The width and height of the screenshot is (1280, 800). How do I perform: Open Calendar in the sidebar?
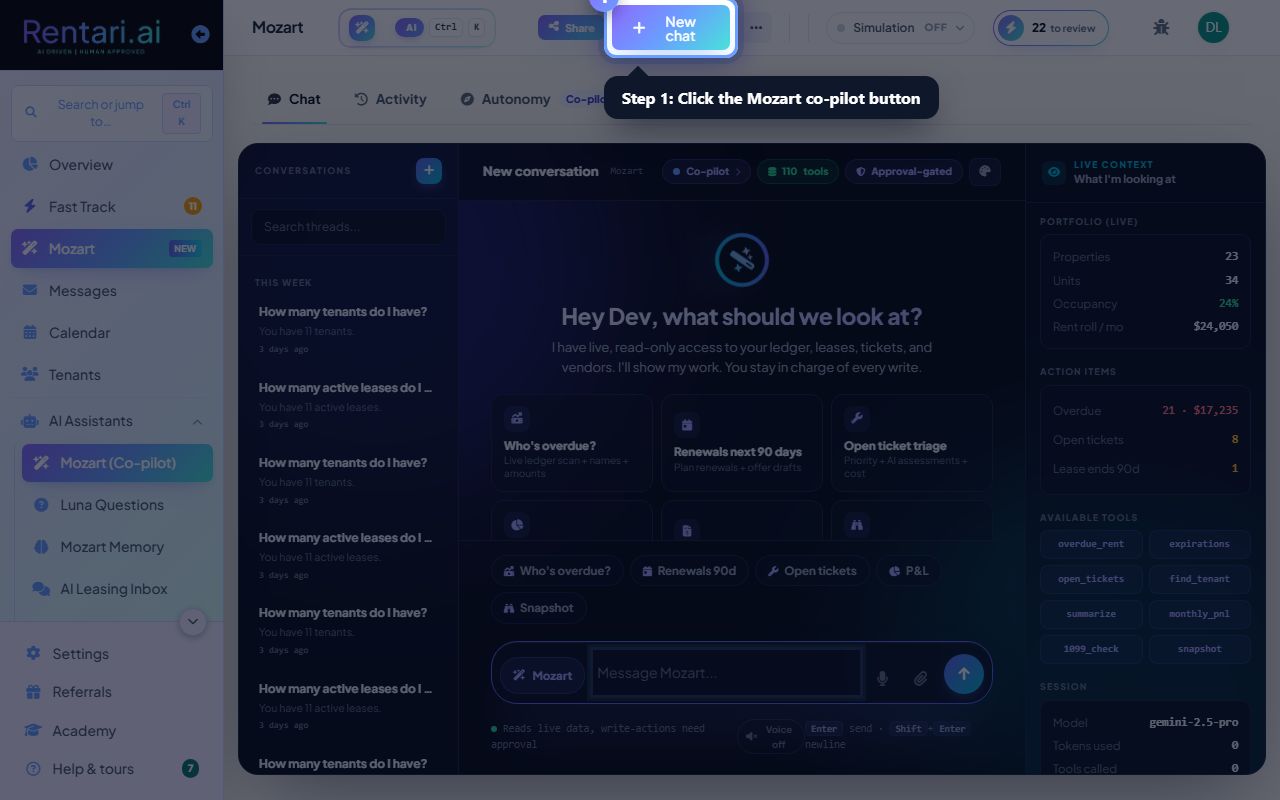112,333
